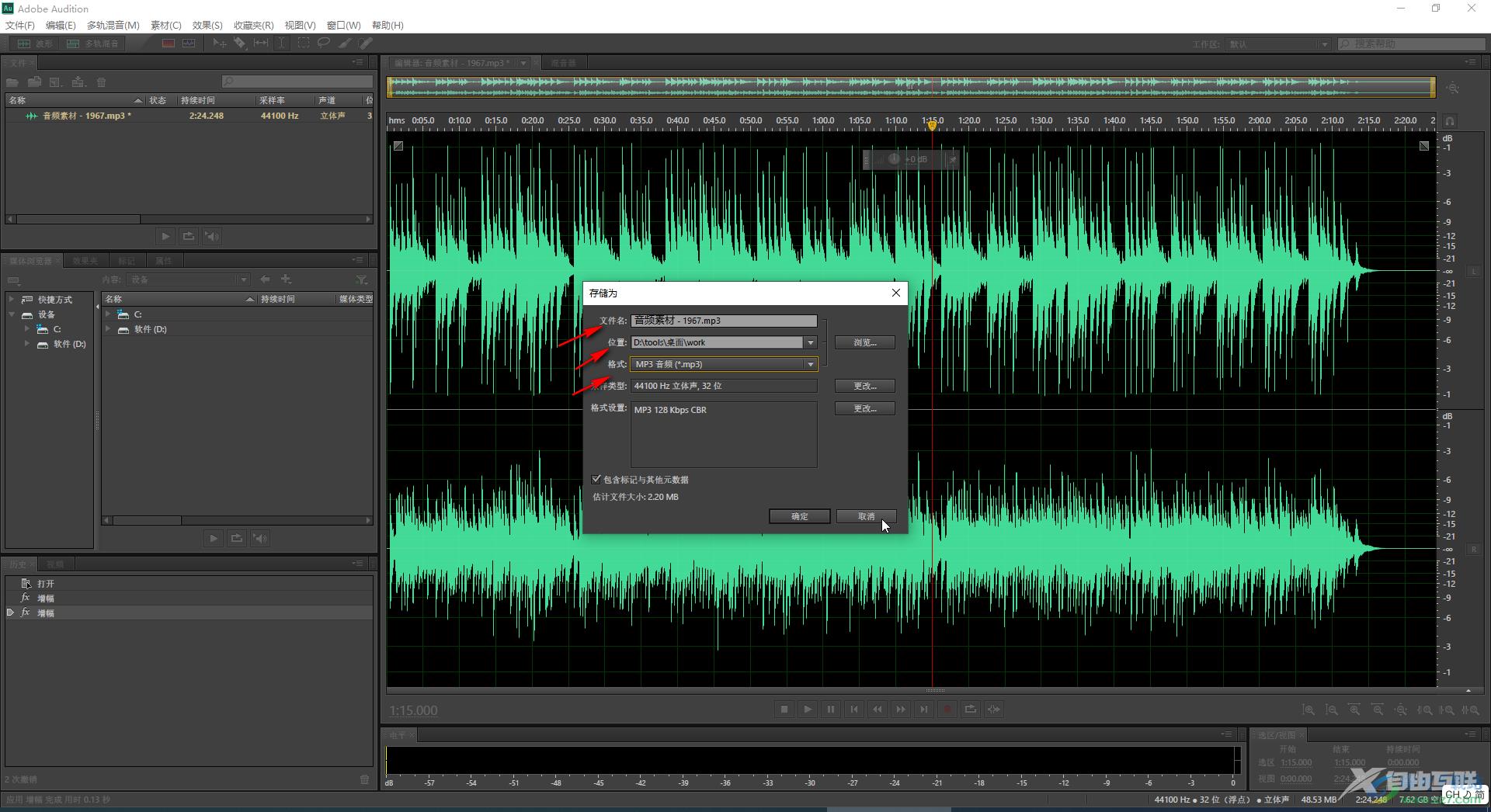This screenshot has width=1491, height=812.
Task: Select the Marquee Selection tool
Action: (x=303, y=43)
